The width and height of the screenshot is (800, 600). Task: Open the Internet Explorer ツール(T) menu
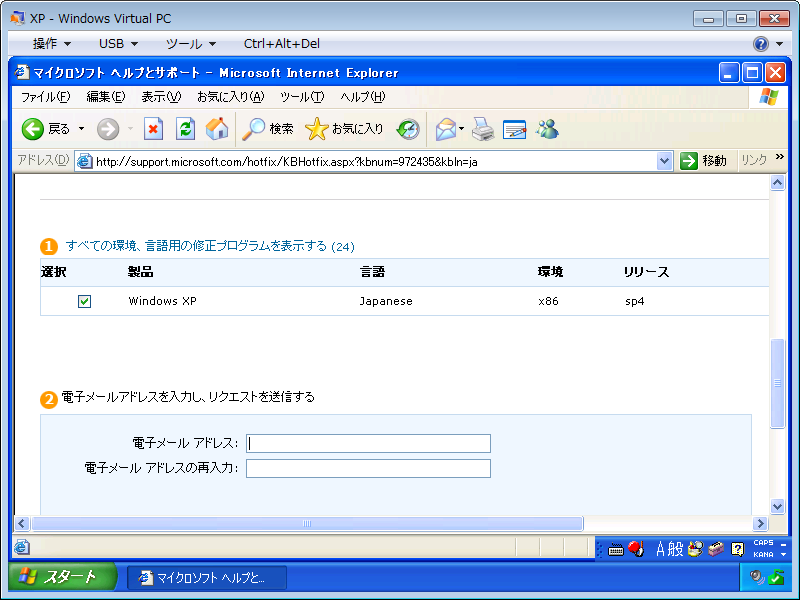click(302, 97)
